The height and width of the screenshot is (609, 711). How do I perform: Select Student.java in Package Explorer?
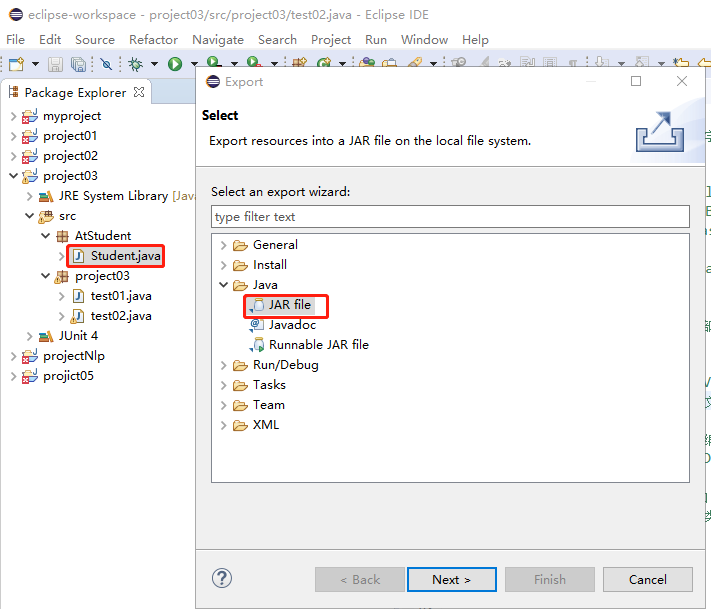[126, 256]
